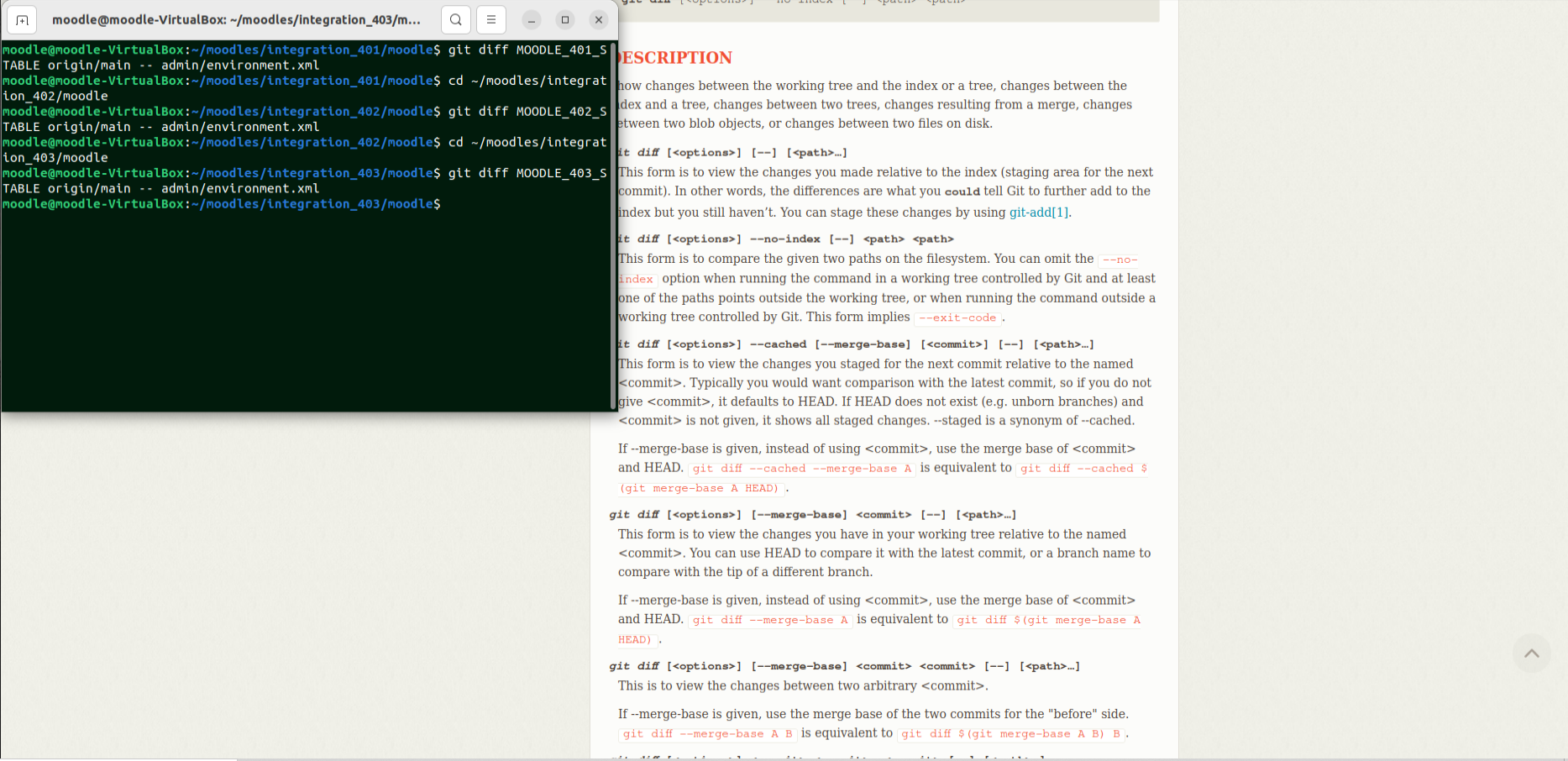Minimize the terminal window
This screenshot has height=761, width=1568.
pyautogui.click(x=532, y=19)
